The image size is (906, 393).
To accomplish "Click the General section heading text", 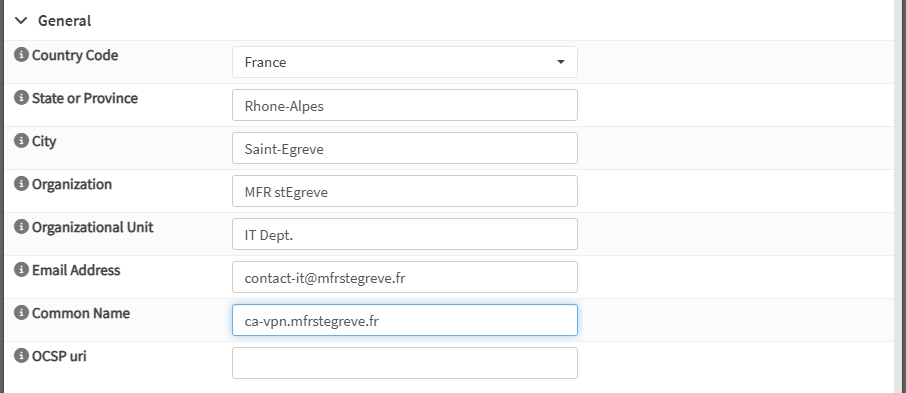I will click(x=64, y=21).
